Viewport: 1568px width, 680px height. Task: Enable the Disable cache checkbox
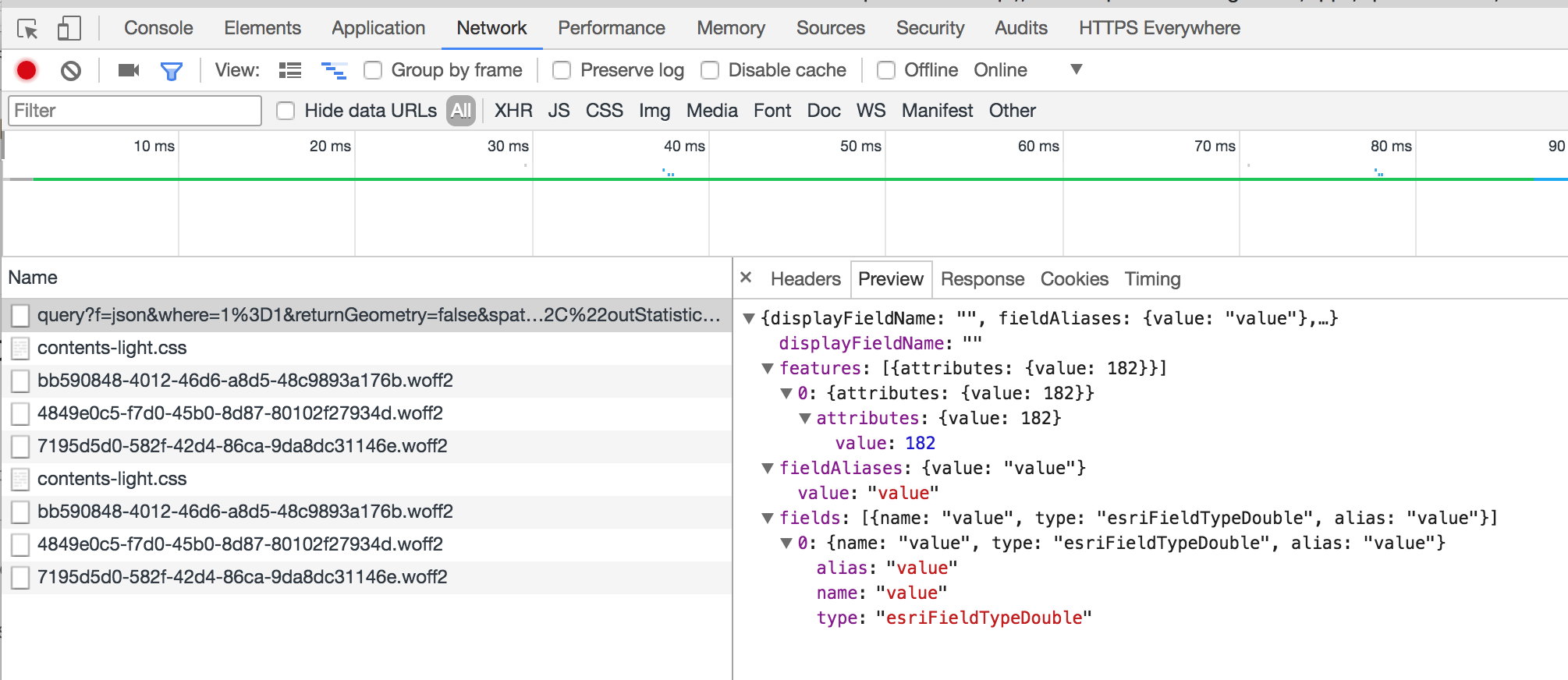[710, 70]
